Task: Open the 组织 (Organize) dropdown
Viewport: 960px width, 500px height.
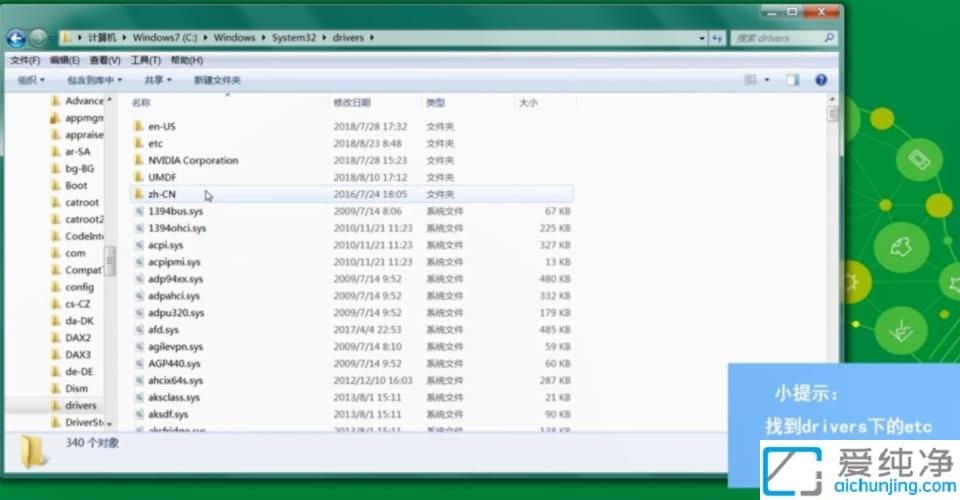Action: [31, 80]
